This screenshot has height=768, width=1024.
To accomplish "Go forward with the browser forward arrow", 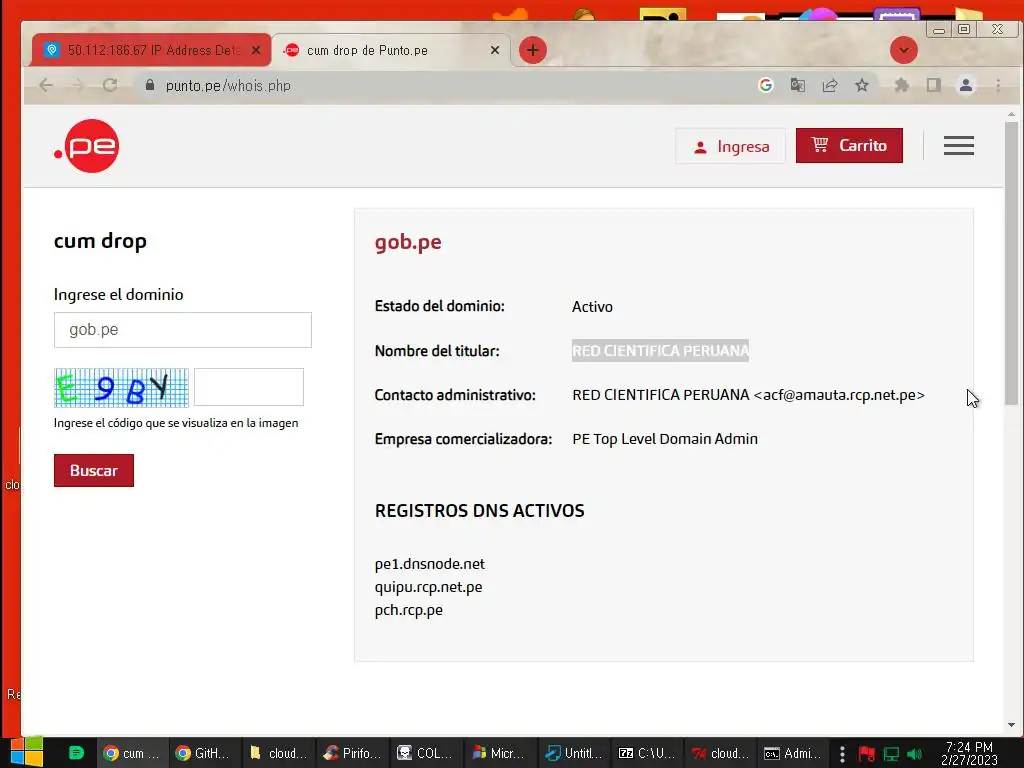I will coord(78,86).
